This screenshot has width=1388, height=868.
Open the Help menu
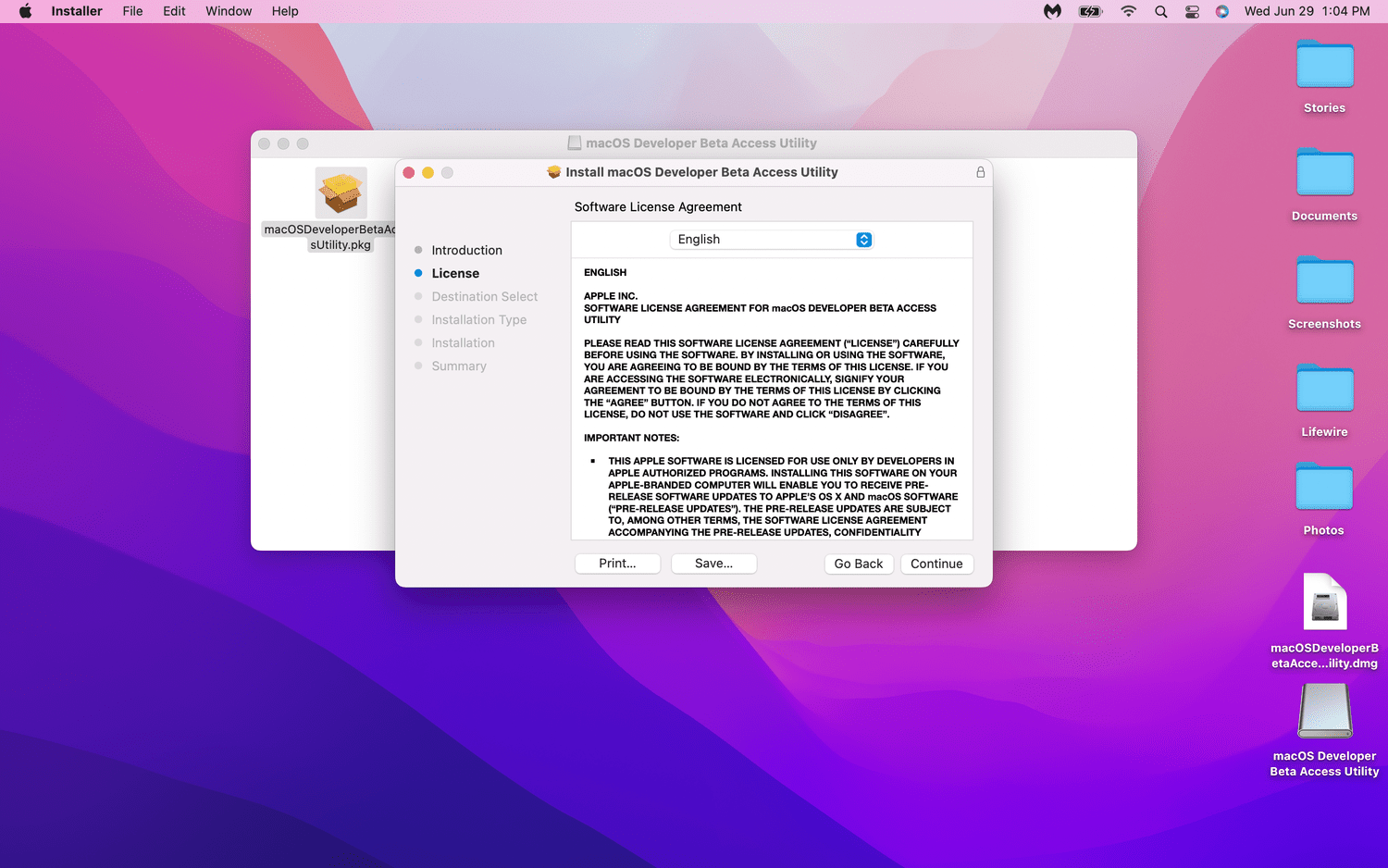[x=285, y=11]
